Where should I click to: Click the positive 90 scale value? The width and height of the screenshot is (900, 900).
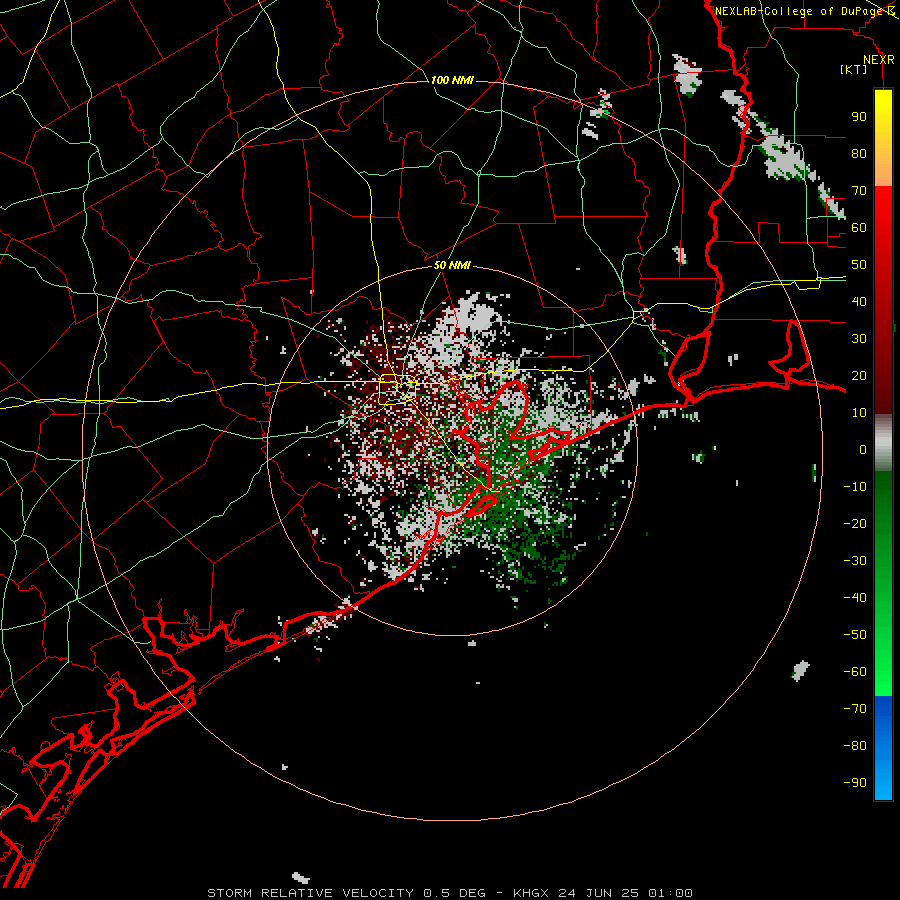(859, 117)
